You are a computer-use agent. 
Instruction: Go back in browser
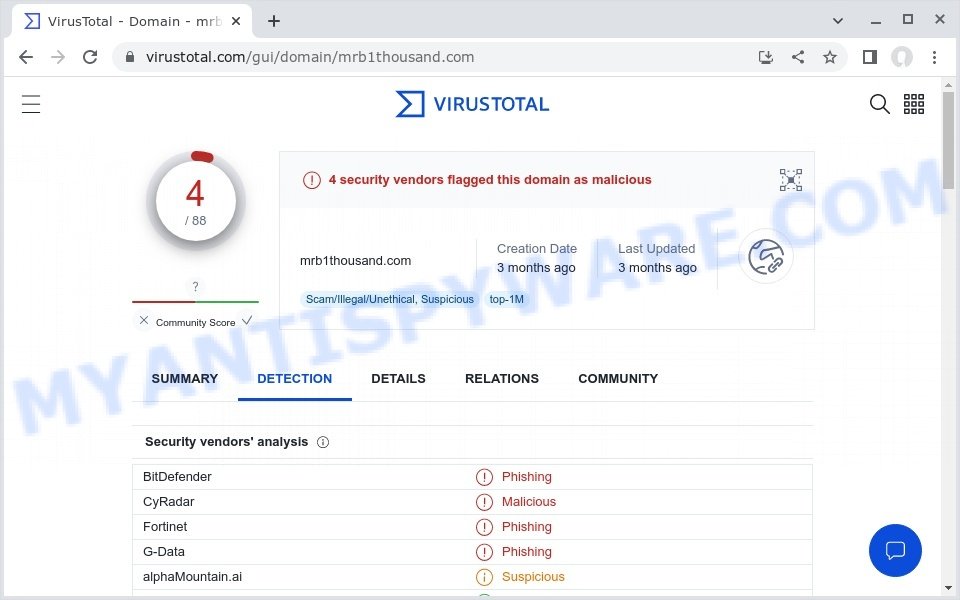pos(26,57)
